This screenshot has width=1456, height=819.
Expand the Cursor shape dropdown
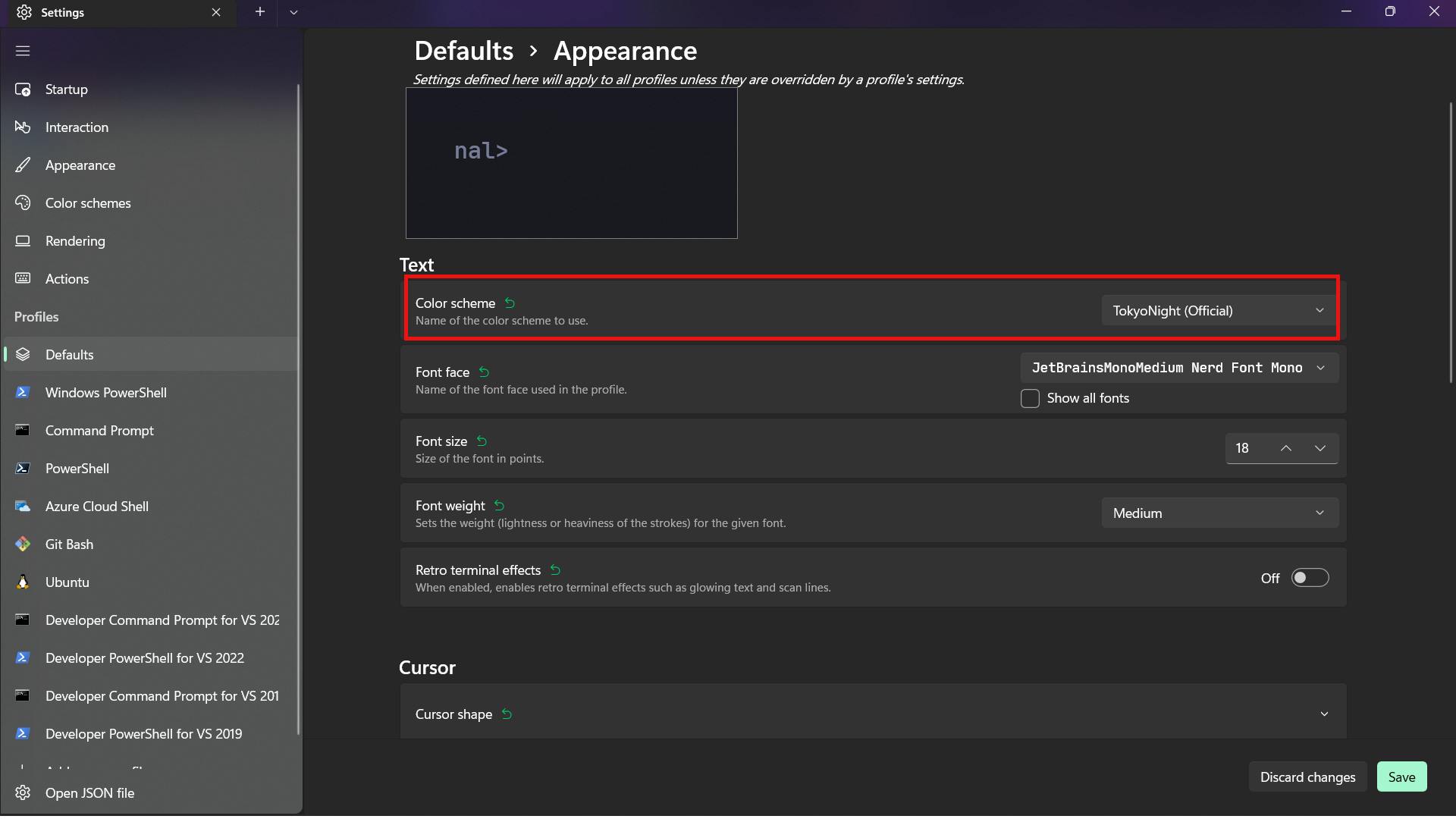[x=1324, y=714]
